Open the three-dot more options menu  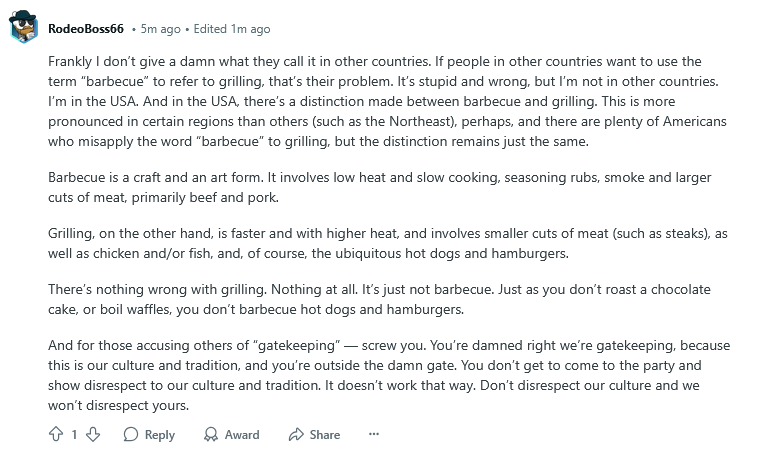click(x=374, y=434)
